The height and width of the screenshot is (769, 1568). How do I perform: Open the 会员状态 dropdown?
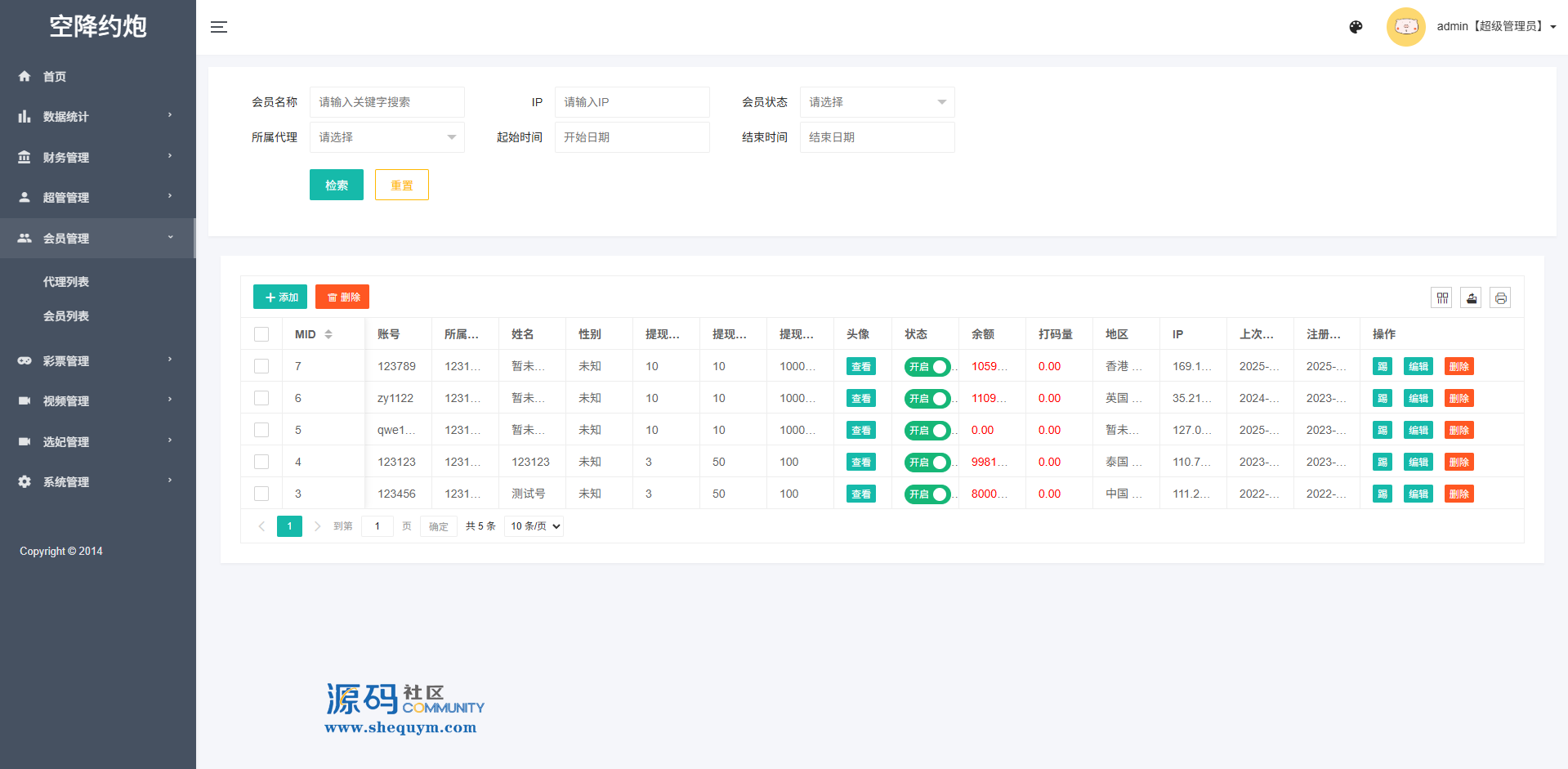(x=877, y=102)
